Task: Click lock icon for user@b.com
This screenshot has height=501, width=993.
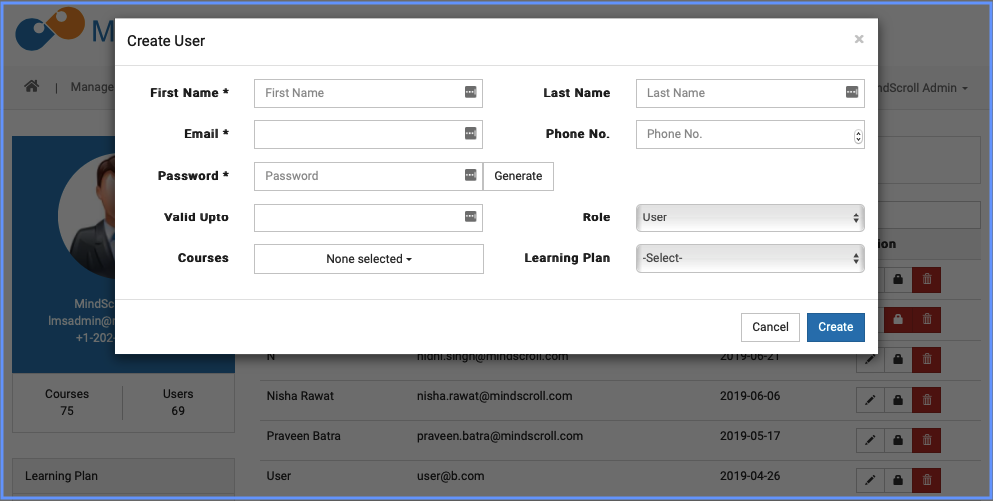Action: (x=898, y=480)
